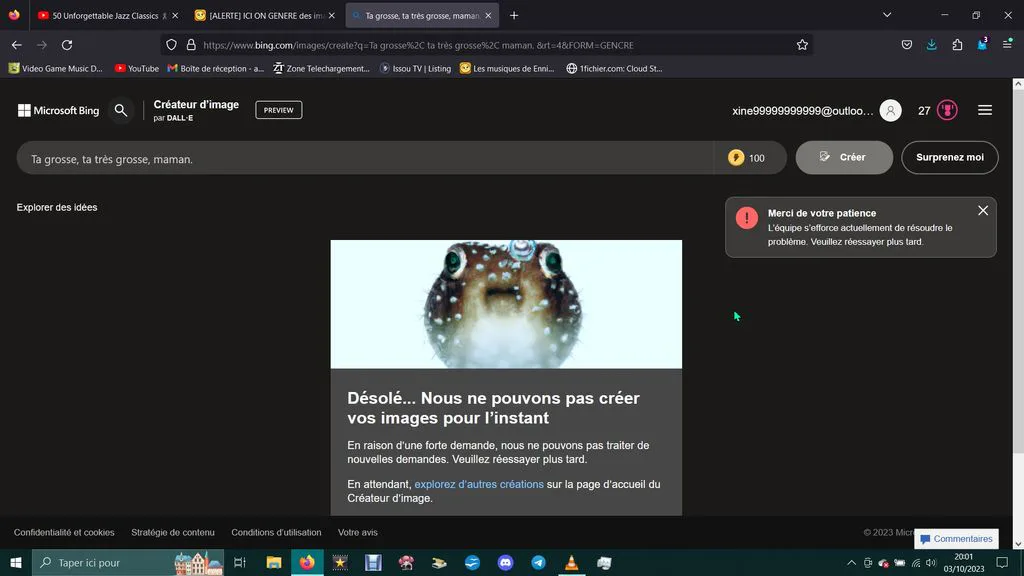Bookmark this page with the star icon
1024x576 pixels.
pyautogui.click(x=802, y=45)
